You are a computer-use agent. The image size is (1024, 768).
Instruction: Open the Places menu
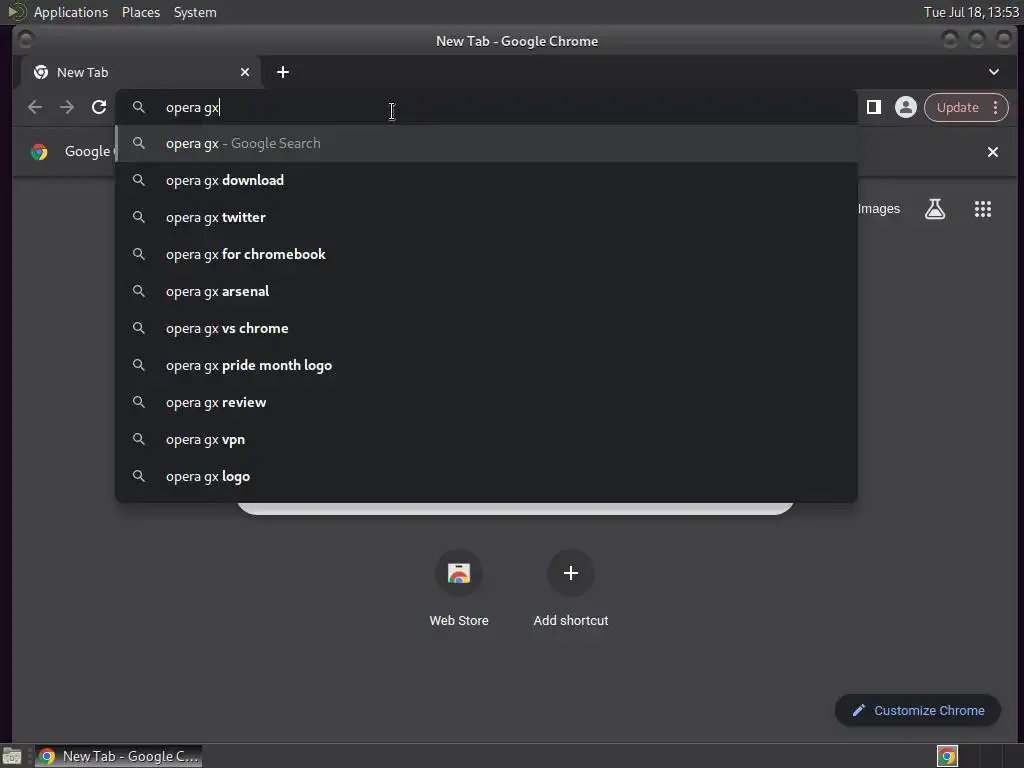pyautogui.click(x=141, y=12)
